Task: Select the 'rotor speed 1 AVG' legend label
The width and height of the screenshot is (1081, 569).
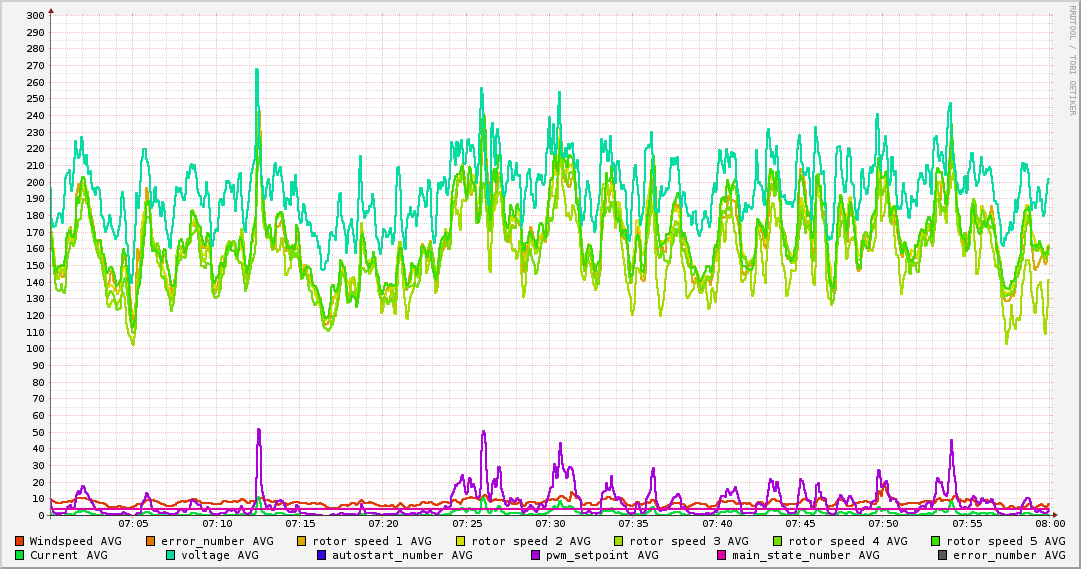Action: 372,541
